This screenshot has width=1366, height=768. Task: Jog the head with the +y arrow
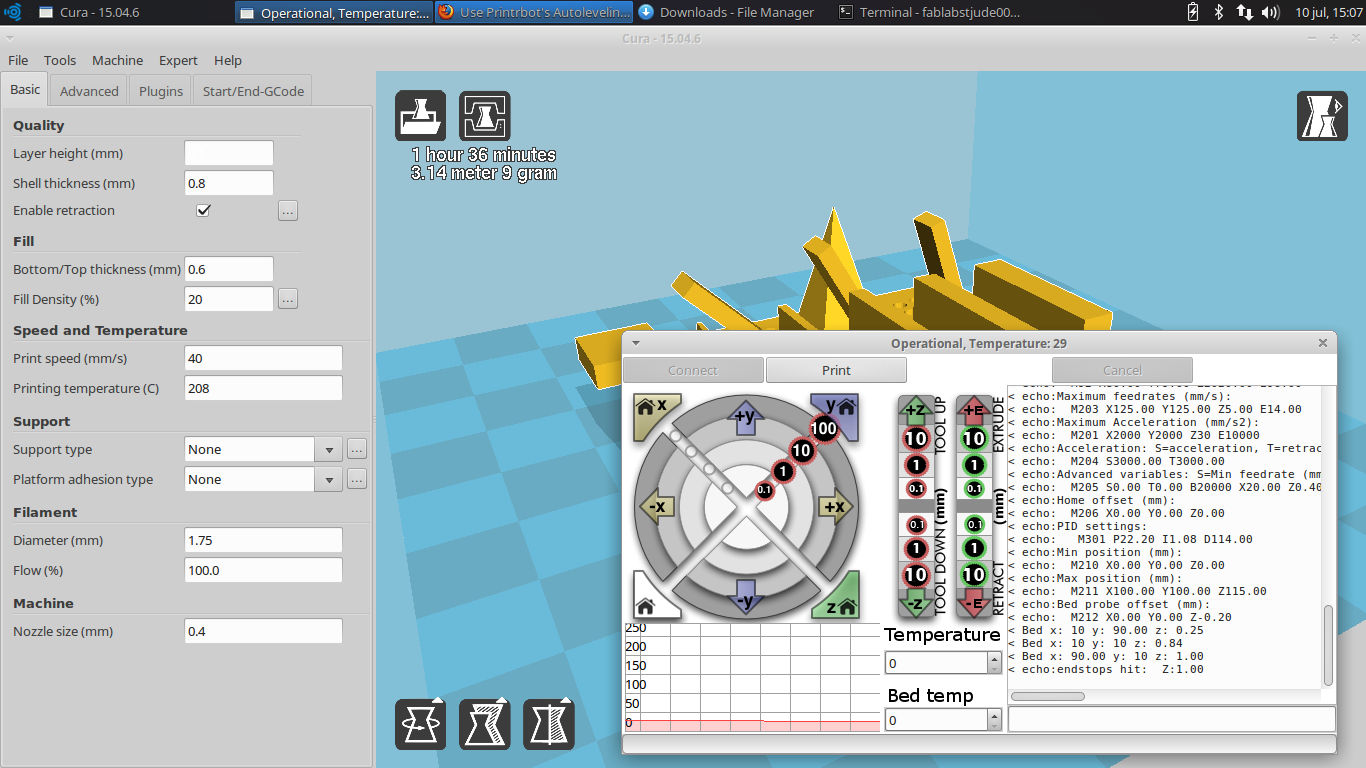(x=745, y=416)
